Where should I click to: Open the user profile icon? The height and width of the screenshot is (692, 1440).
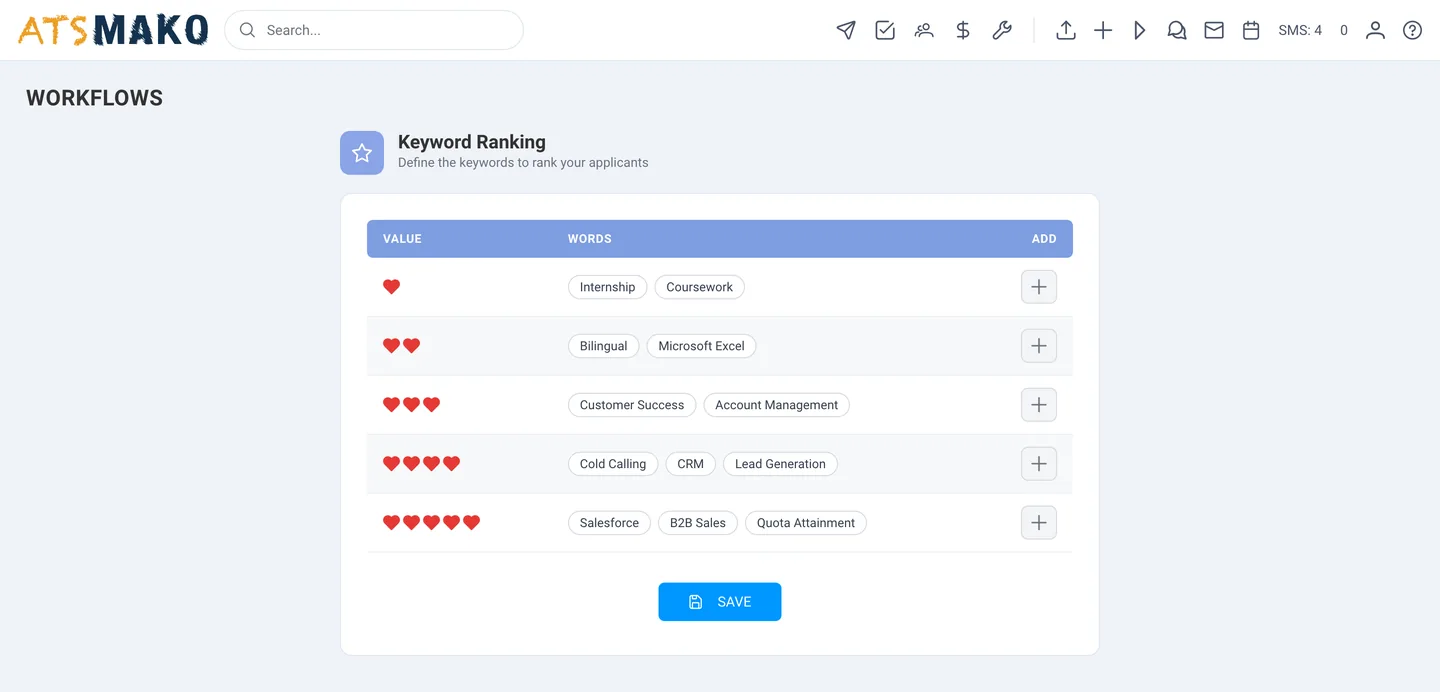coord(1376,30)
